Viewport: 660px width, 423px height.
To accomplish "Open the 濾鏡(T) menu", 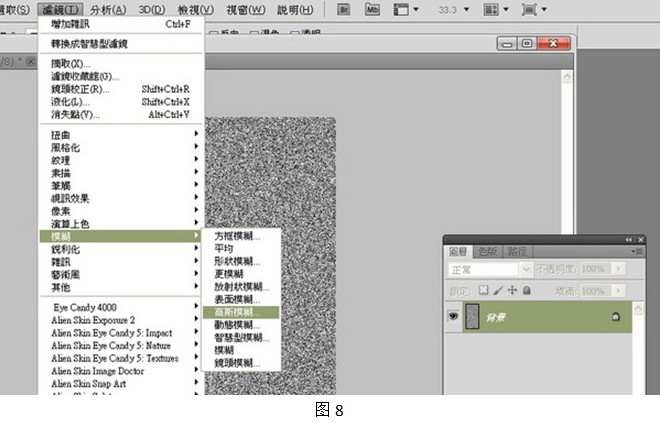I will (x=60, y=10).
